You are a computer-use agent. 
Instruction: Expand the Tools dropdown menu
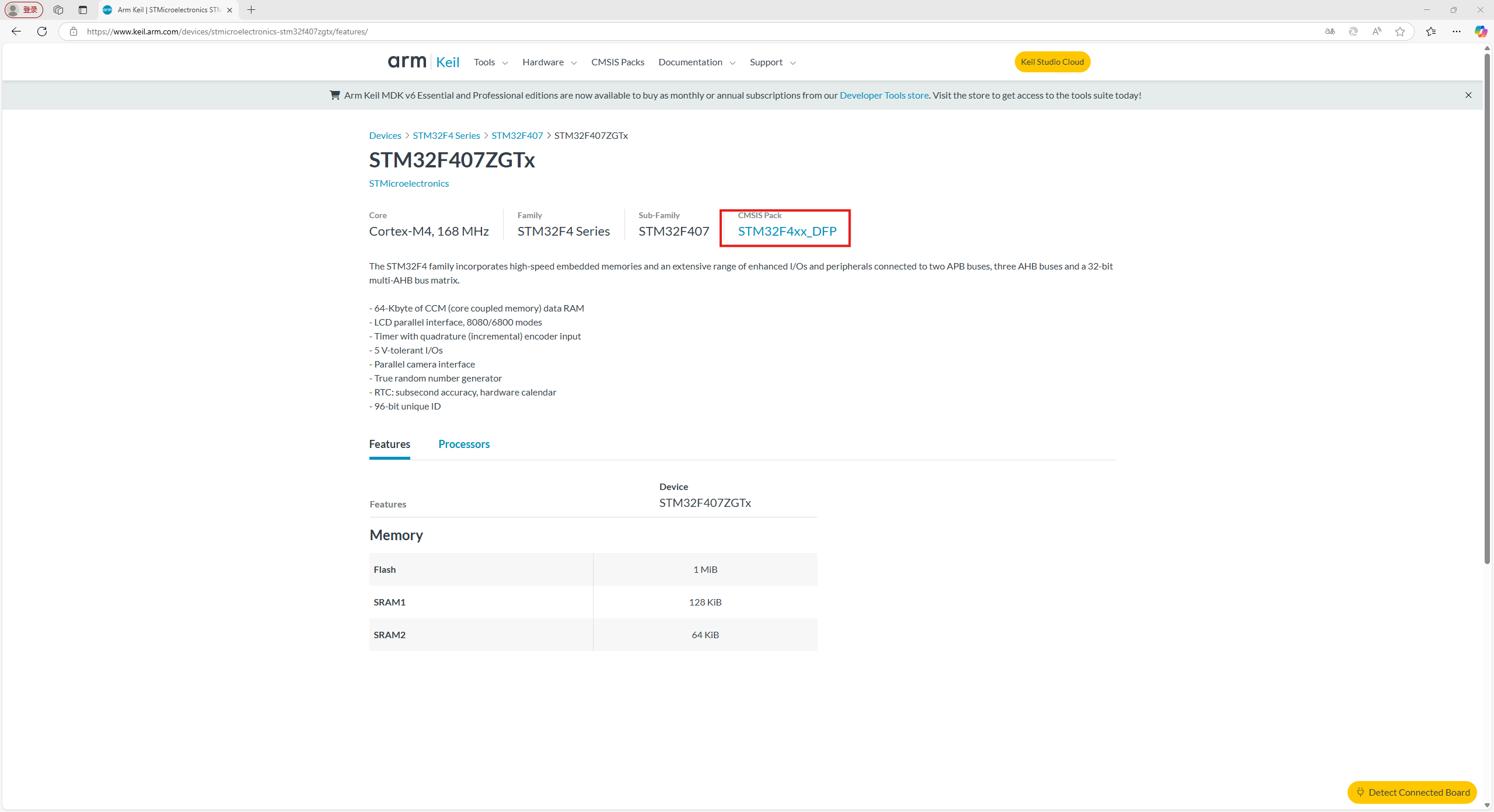tap(491, 62)
